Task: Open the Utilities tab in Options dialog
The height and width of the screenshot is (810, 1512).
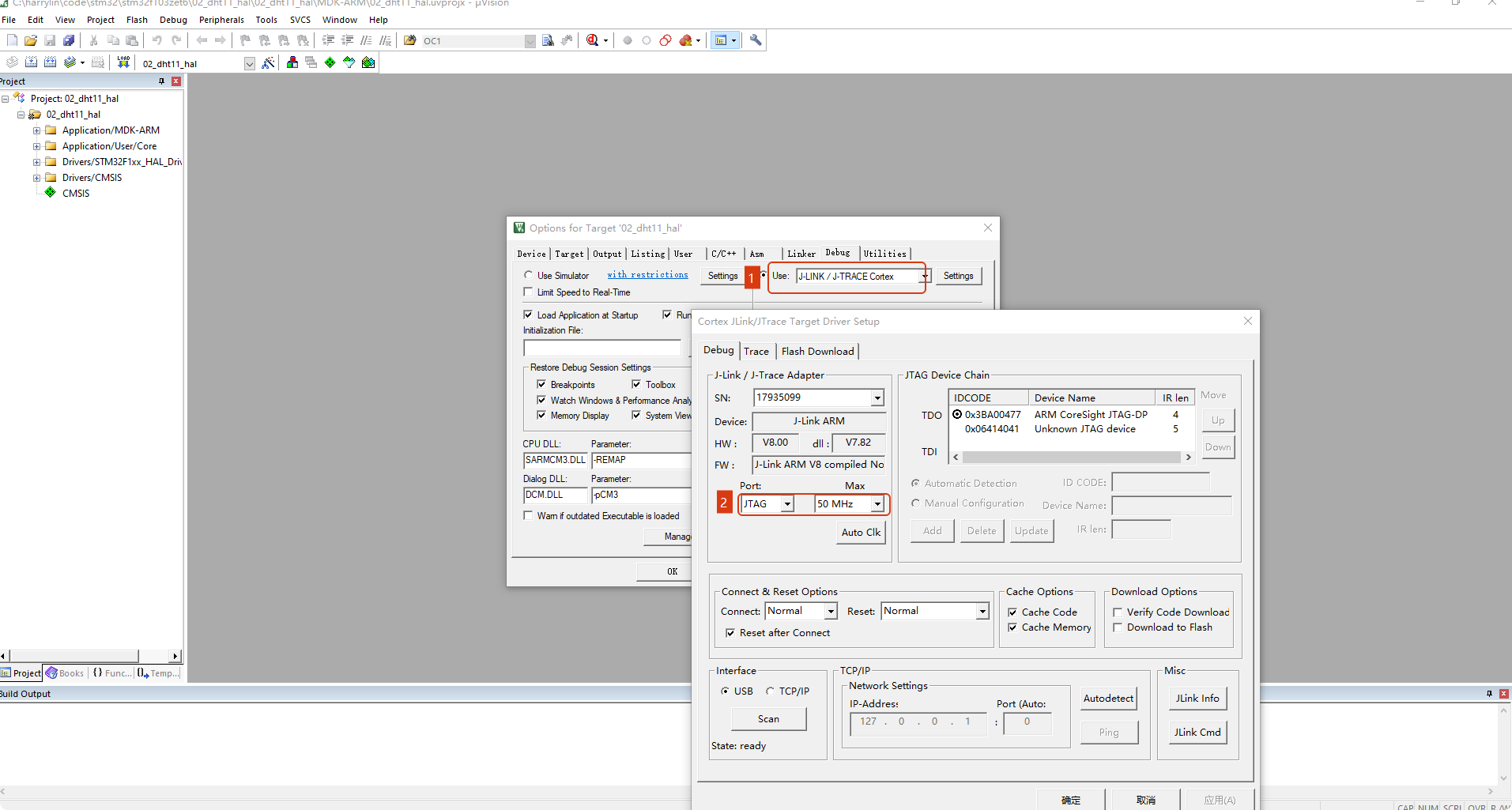Action: coord(884,254)
